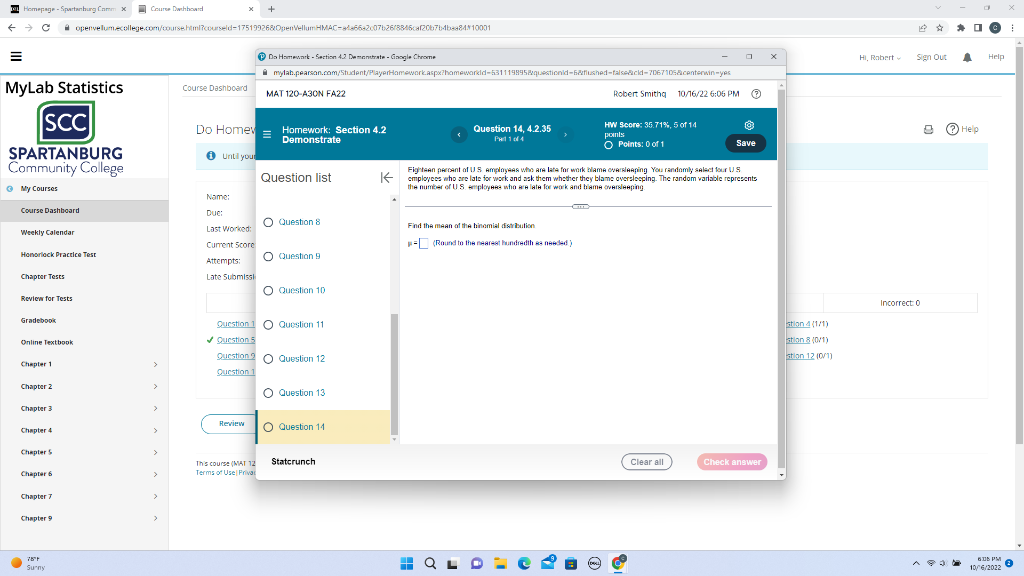The image size is (1024, 576).
Task: Open the homework menu icon beside Homework title
Action: tap(267, 135)
